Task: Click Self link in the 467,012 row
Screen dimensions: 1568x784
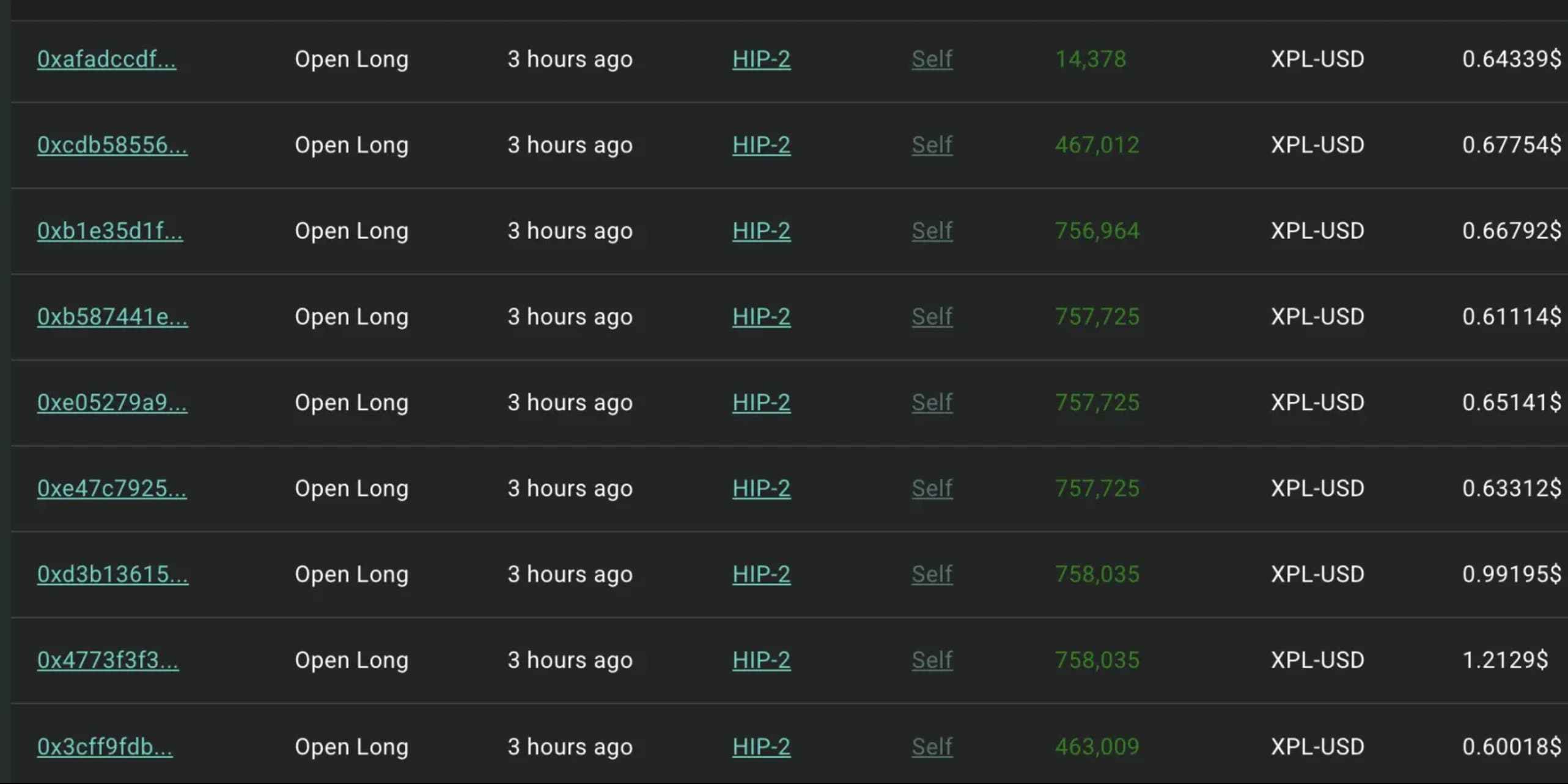Action: (x=932, y=145)
